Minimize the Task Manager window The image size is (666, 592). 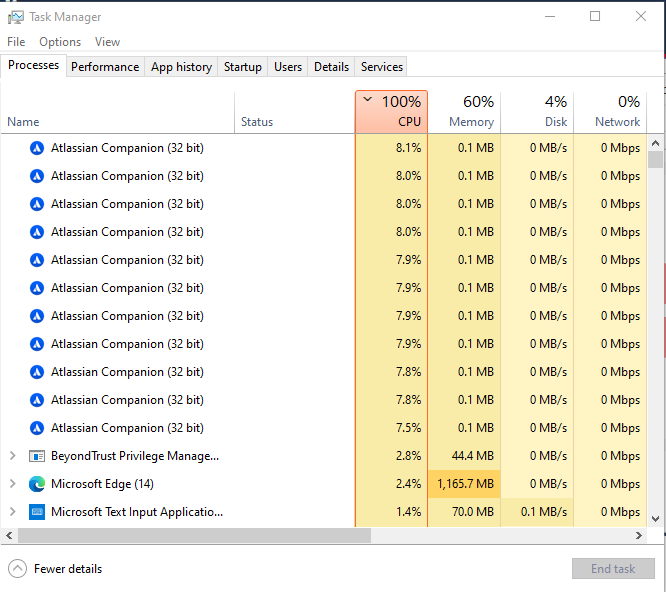pyautogui.click(x=550, y=17)
